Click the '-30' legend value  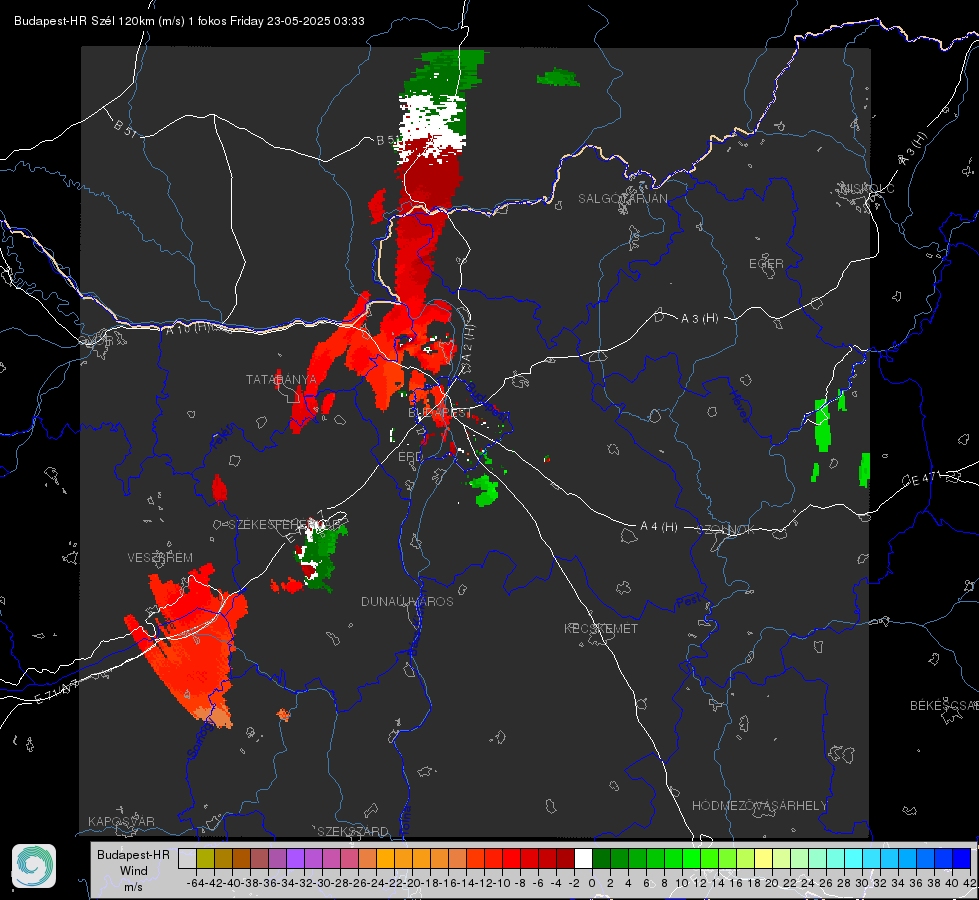tap(322, 883)
